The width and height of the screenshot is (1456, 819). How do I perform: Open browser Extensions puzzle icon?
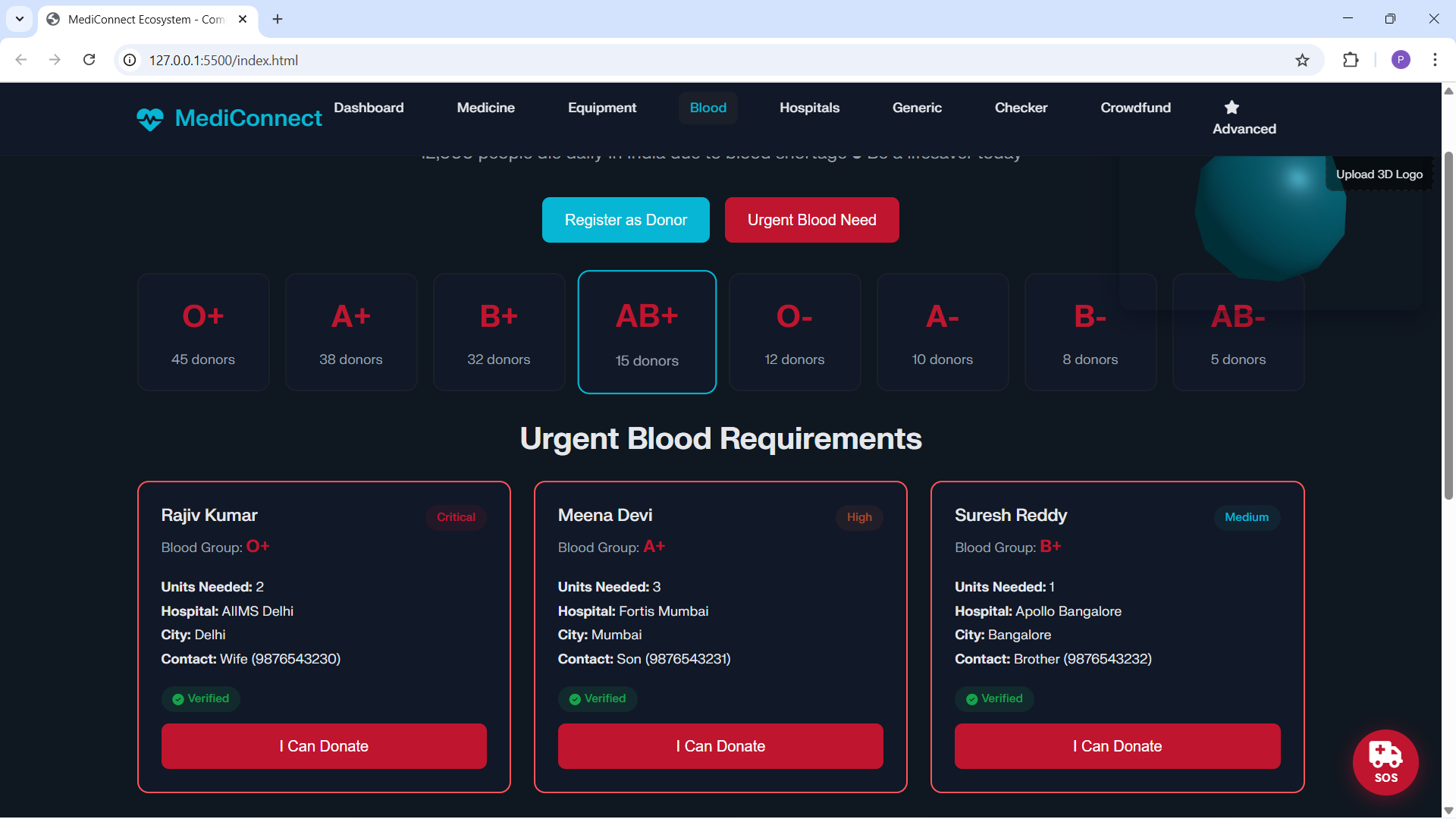pos(1351,61)
